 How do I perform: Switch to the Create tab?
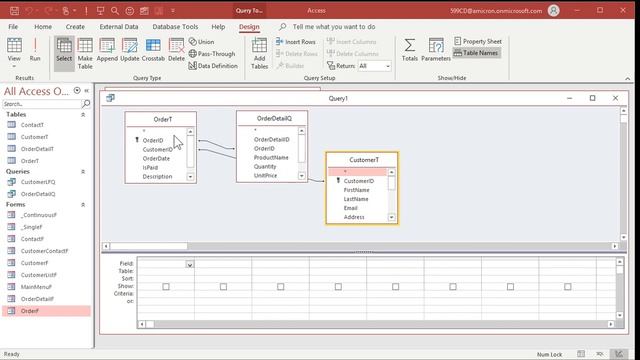[x=75, y=27]
